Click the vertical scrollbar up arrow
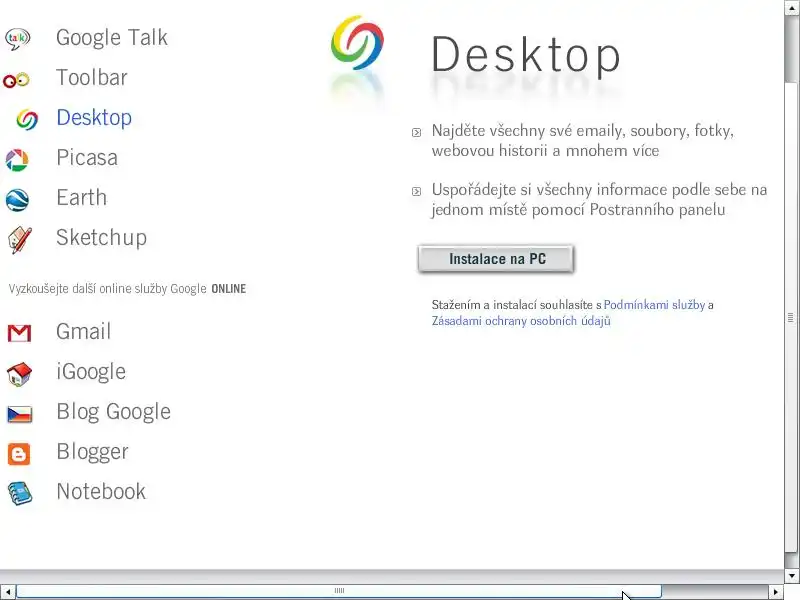 click(791, 7)
